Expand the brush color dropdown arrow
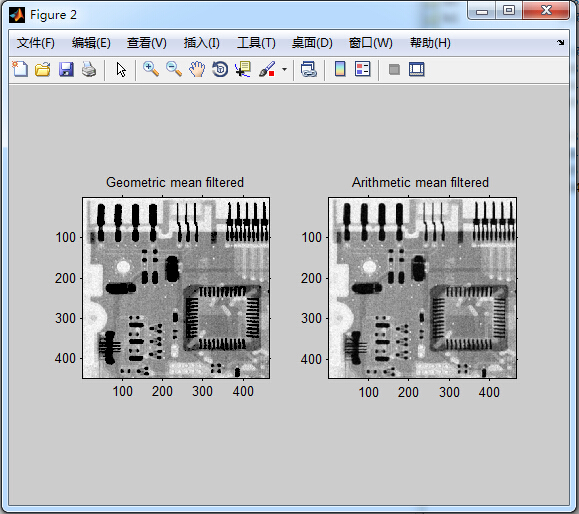Screen dimensions: 579x514 coord(284,69)
